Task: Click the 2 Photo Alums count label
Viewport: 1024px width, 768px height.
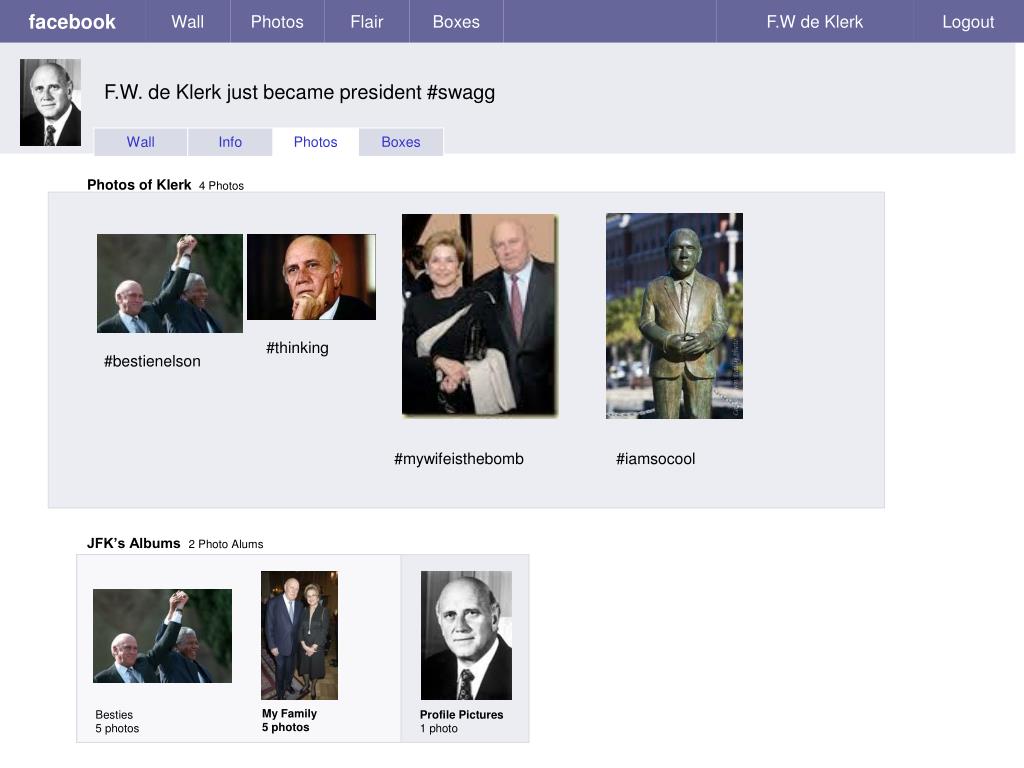Action: 226,544
